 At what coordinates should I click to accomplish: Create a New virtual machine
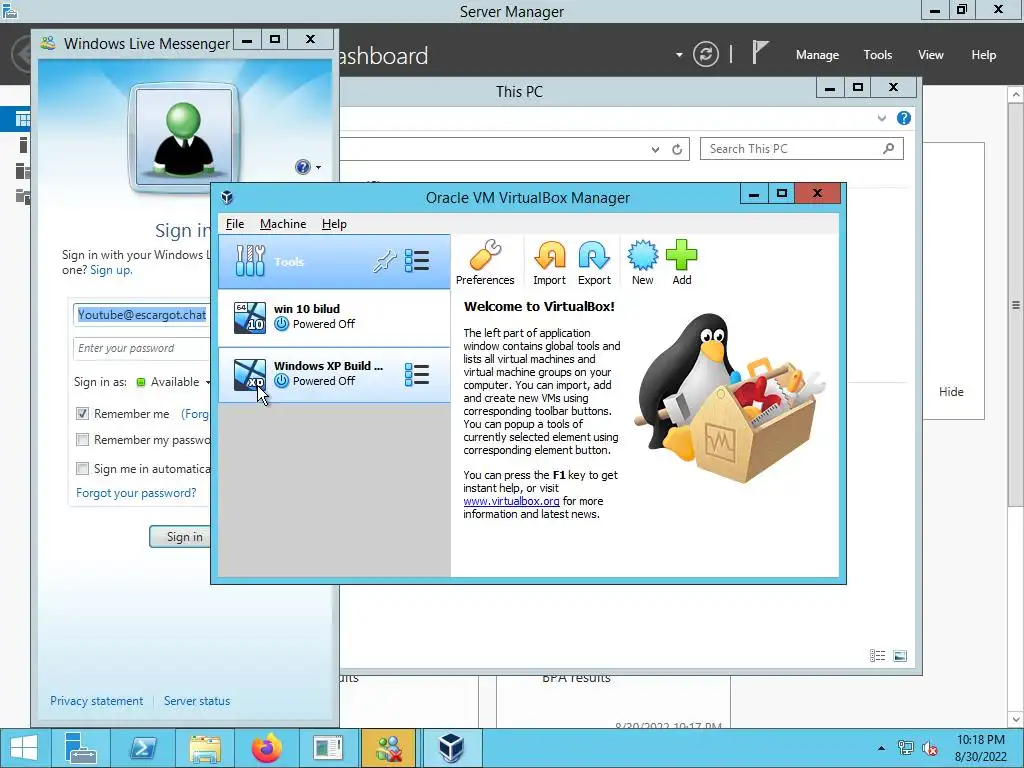pos(643,263)
